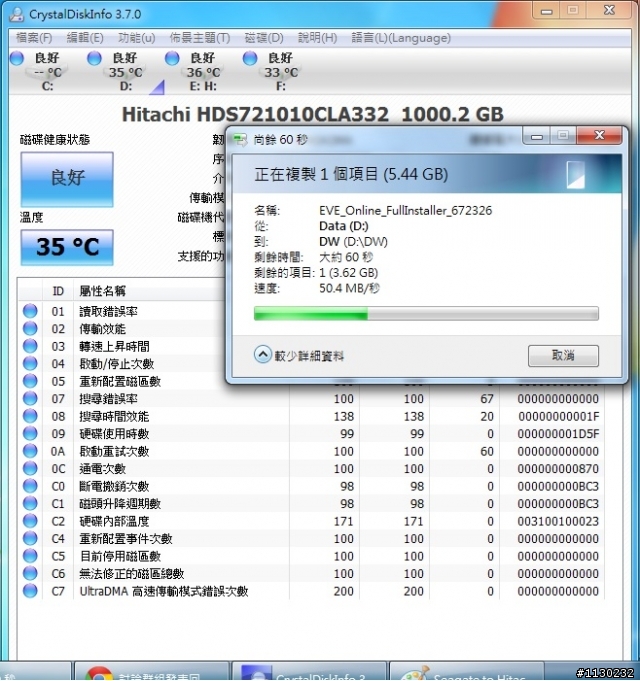
Task: Click the status orb for 08 搜尋時間效能
Action: pos(30,416)
